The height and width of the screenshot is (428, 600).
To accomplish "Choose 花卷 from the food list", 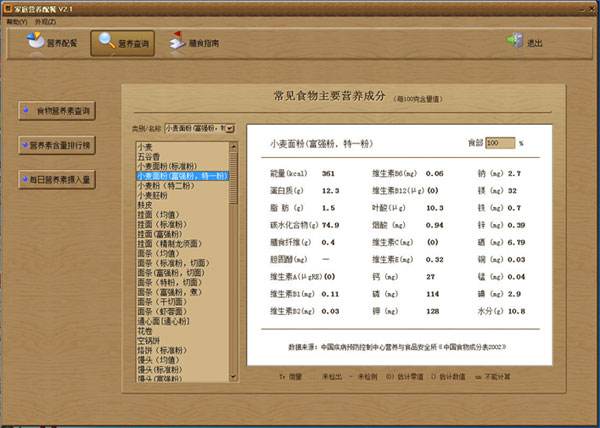I will [145, 329].
